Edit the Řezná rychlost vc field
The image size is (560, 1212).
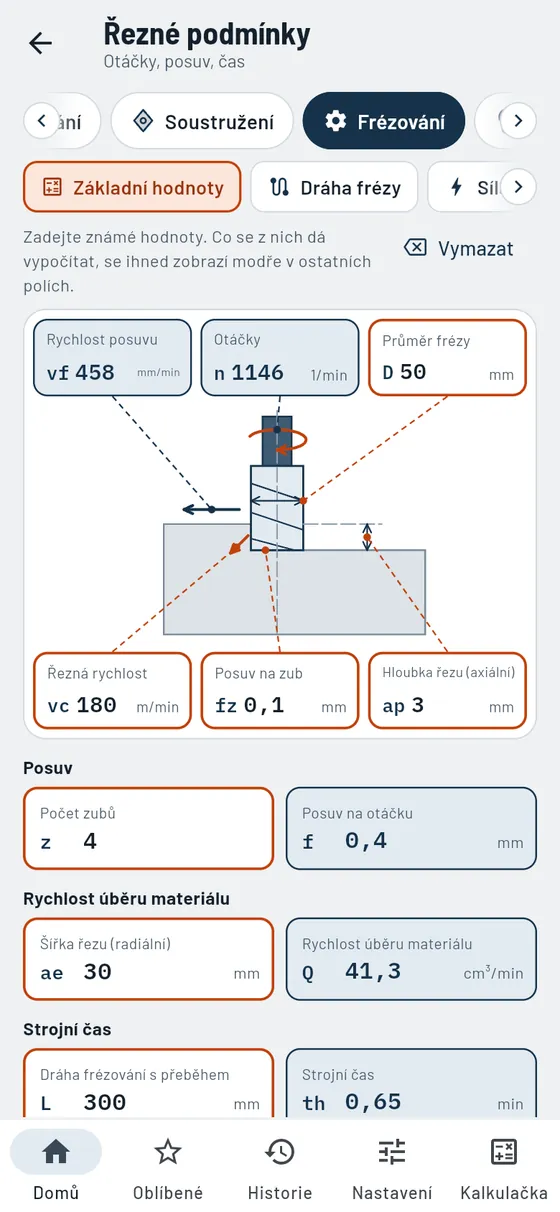tap(112, 691)
